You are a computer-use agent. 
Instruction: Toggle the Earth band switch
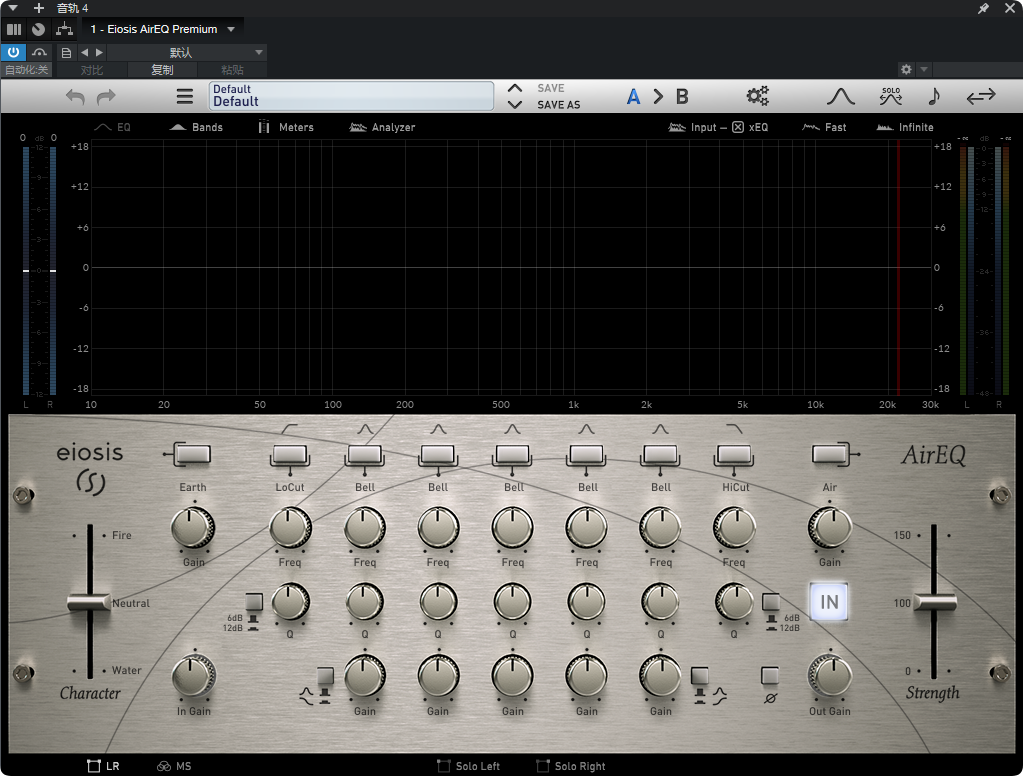pyautogui.click(x=192, y=454)
